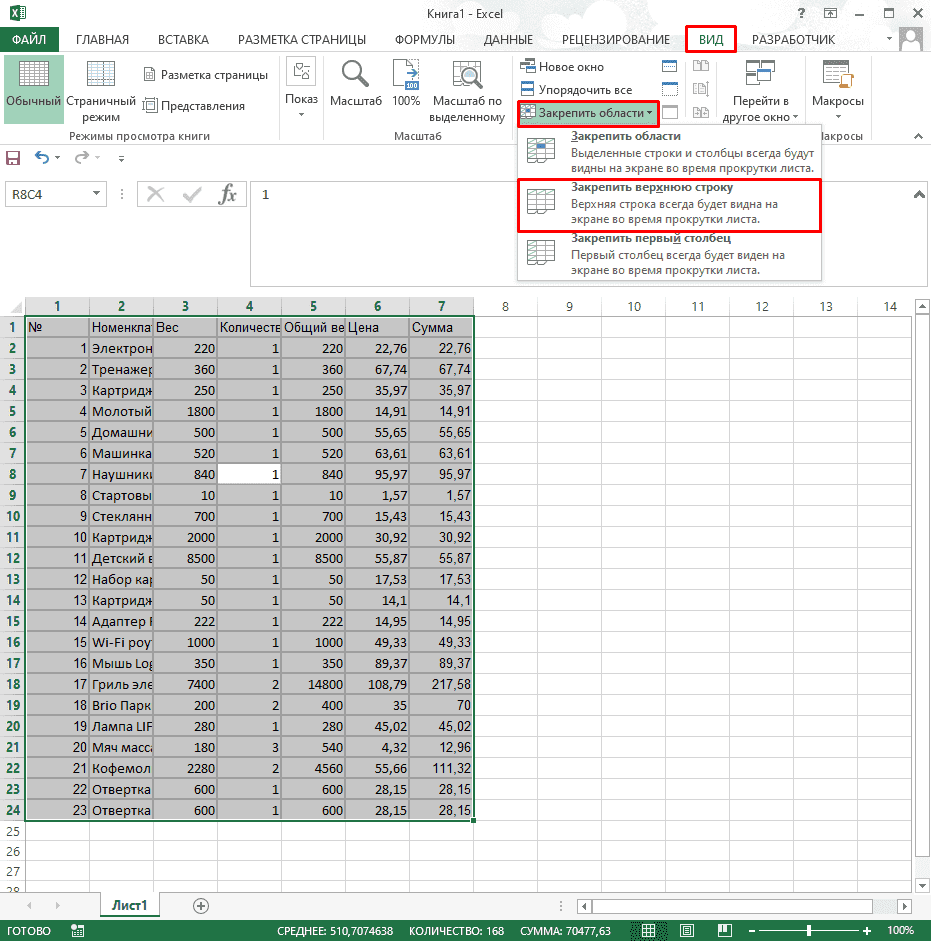Image resolution: width=931 pixels, height=941 pixels.
Task: Expand the Показ (Show) dropdown
Action: (301, 89)
